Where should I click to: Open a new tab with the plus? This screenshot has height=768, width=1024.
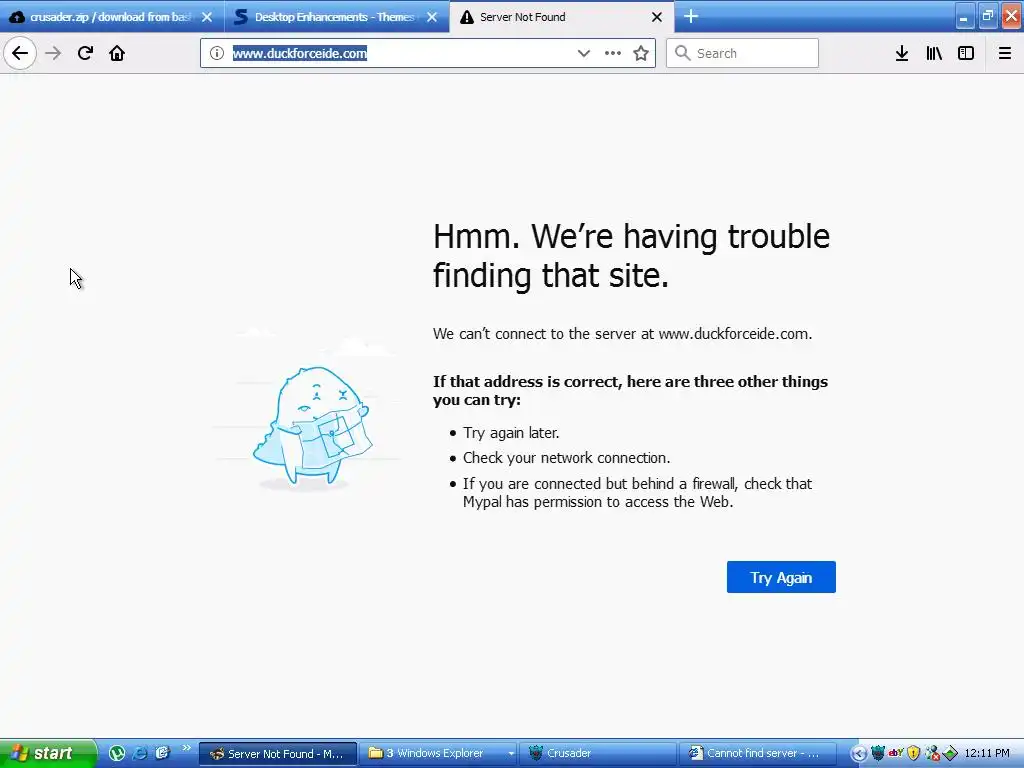(691, 16)
